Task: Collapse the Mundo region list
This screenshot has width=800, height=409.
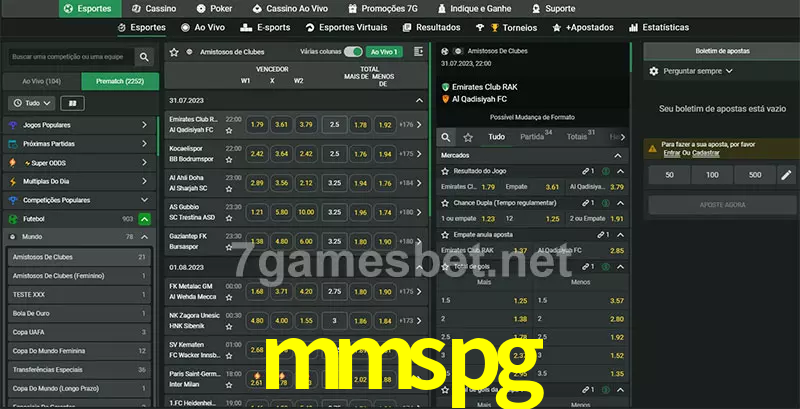Action: (144, 237)
